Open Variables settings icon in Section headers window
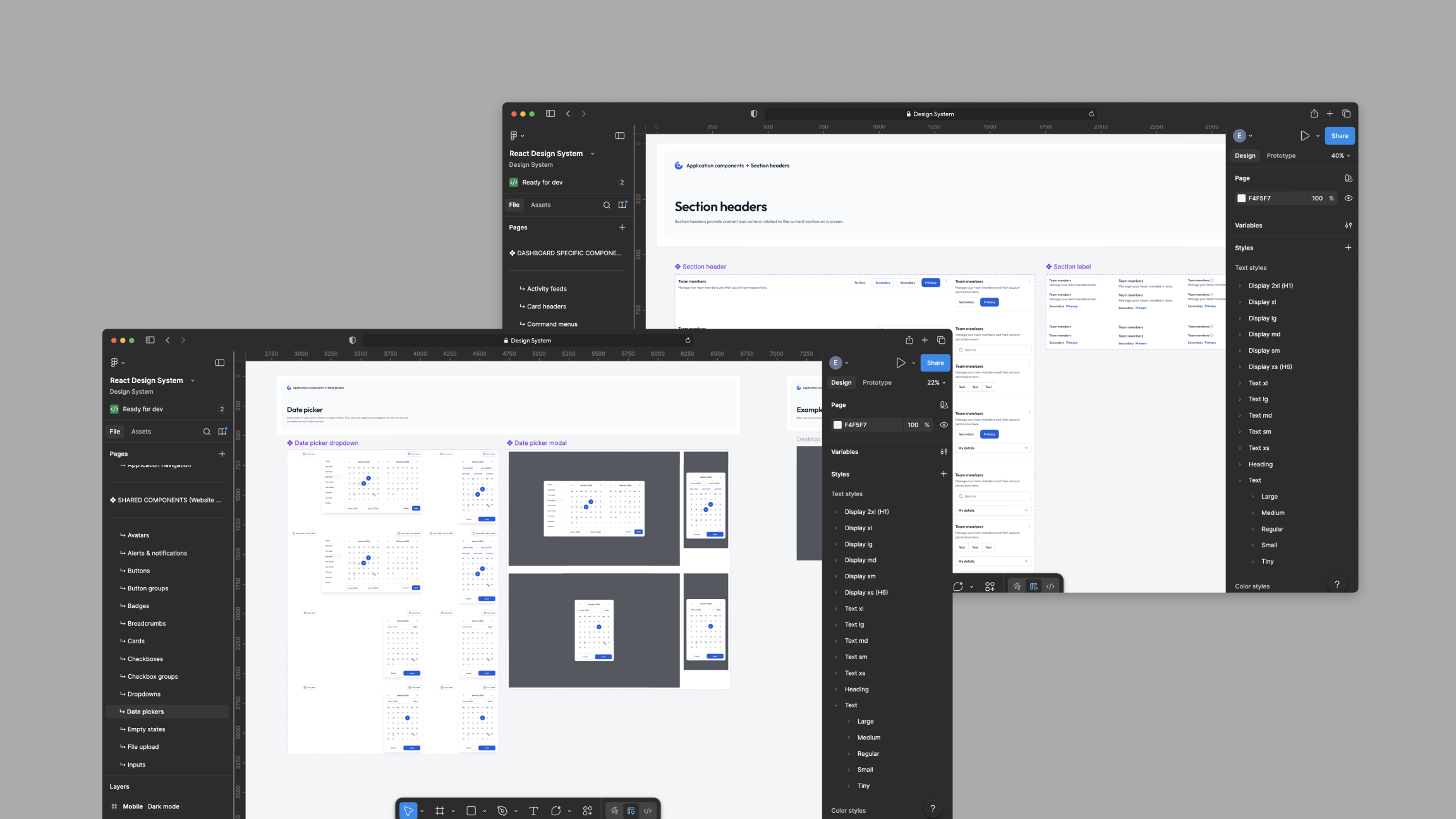The width and height of the screenshot is (1456, 819). [x=1348, y=225]
